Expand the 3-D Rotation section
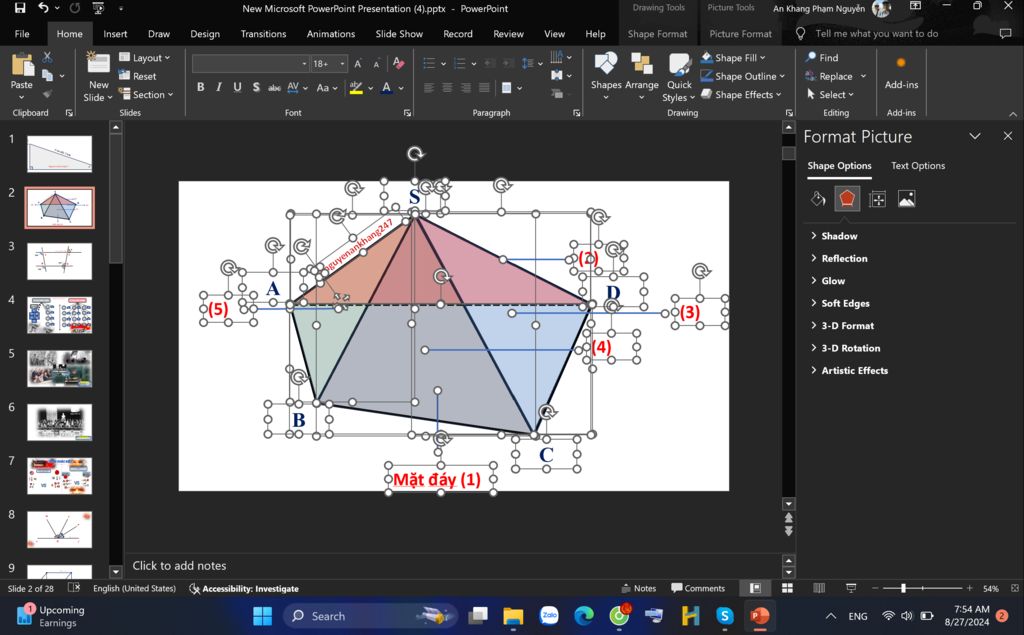The image size is (1024, 635). 850,348
